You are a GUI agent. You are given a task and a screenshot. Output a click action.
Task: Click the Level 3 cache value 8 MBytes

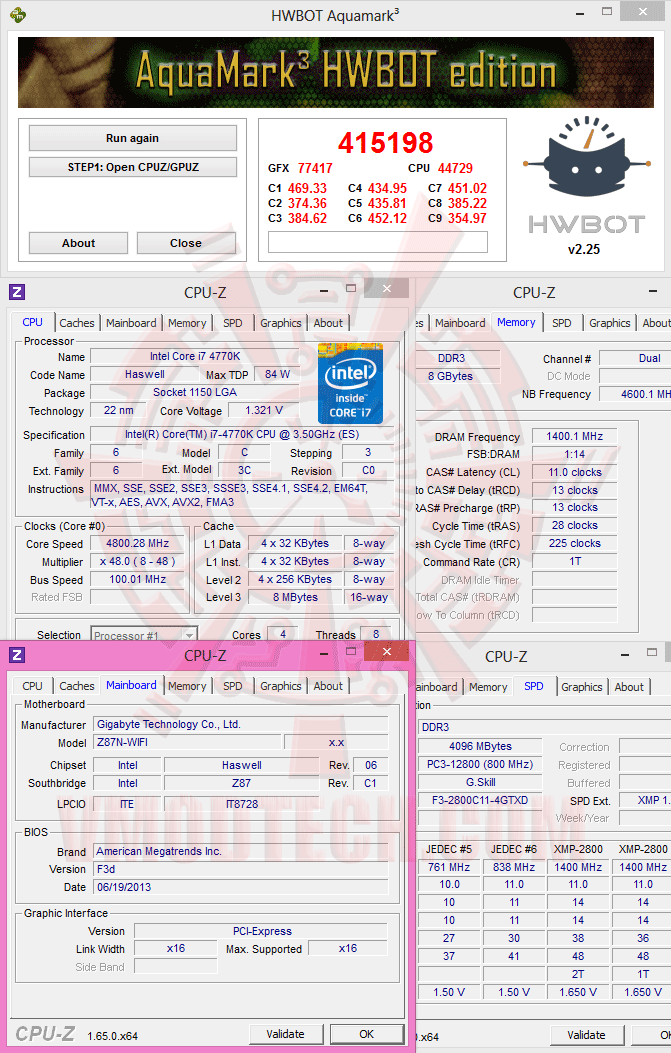click(295, 597)
